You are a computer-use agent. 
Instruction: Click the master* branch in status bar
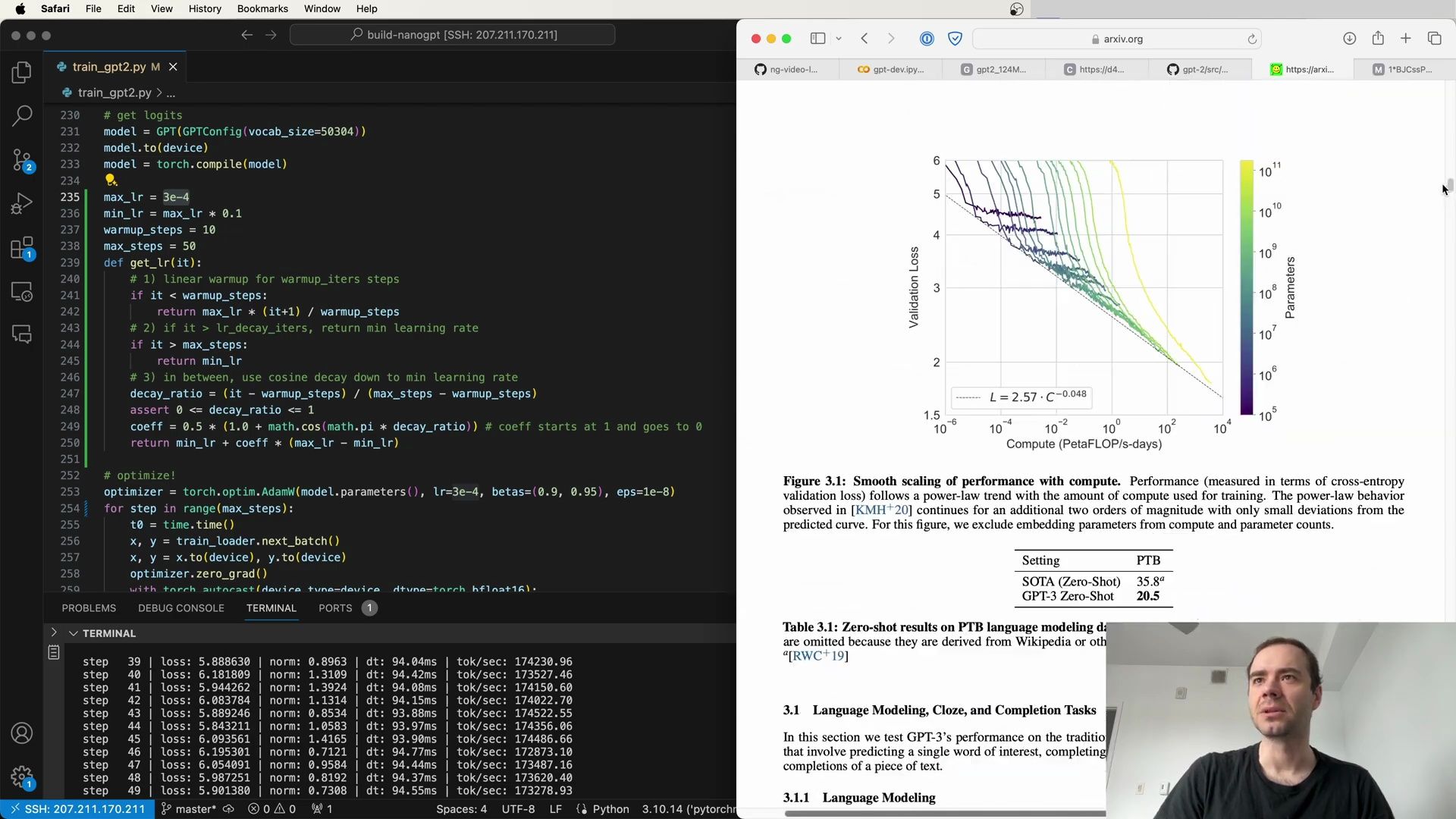[190, 809]
